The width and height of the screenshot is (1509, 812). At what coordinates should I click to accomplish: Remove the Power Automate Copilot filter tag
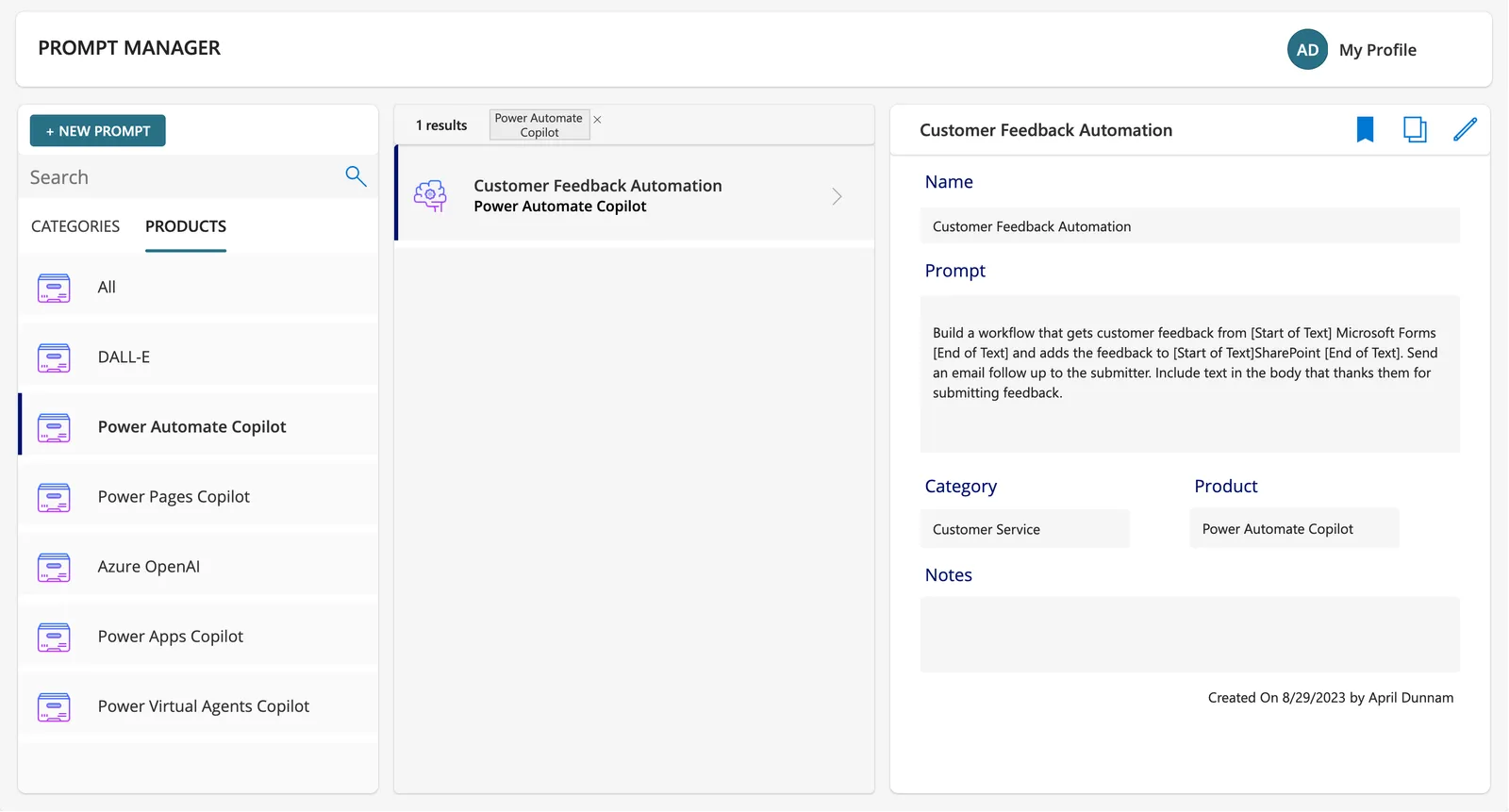pyautogui.click(x=597, y=120)
